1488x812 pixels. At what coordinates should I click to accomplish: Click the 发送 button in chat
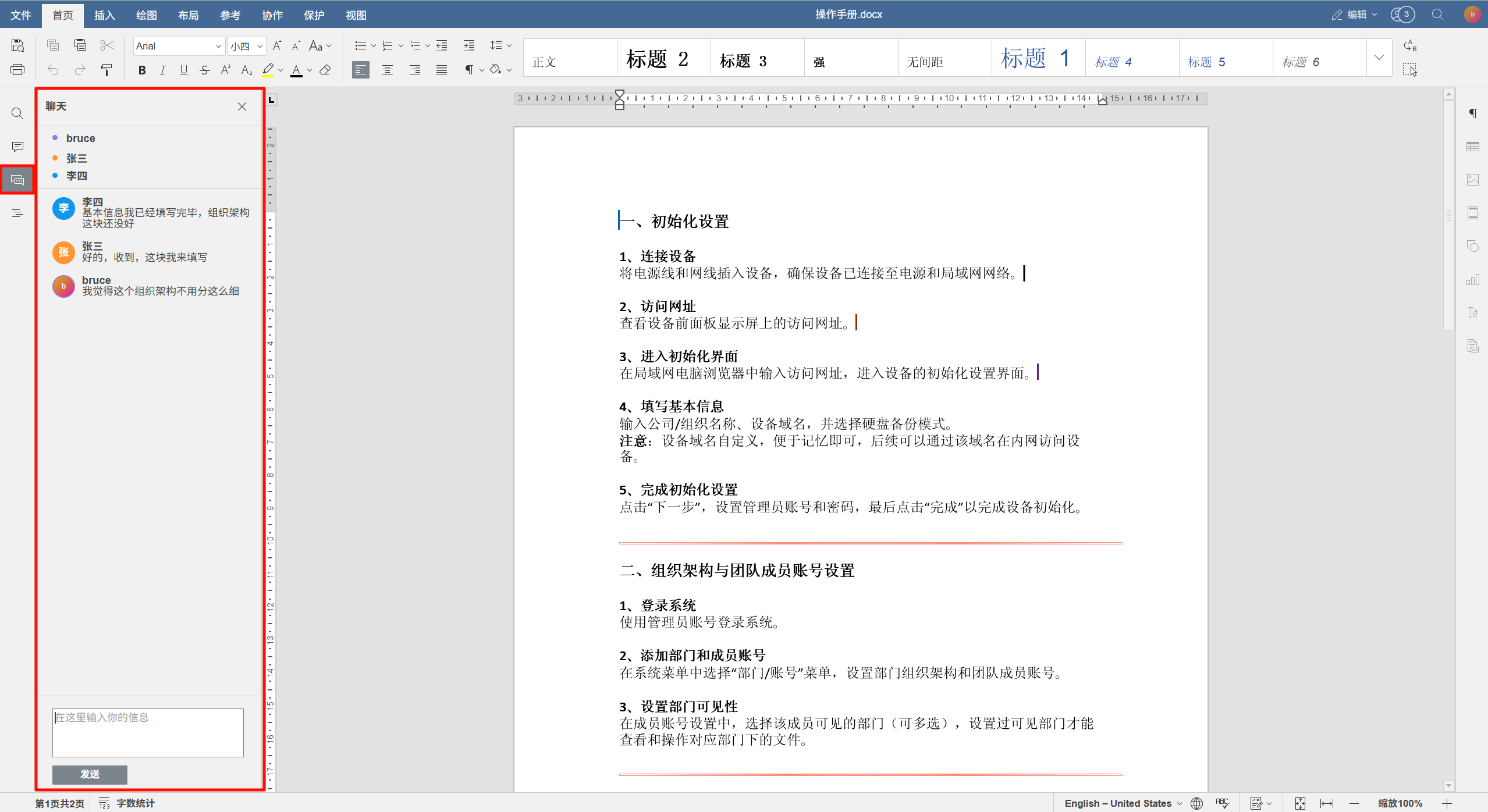tap(90, 774)
